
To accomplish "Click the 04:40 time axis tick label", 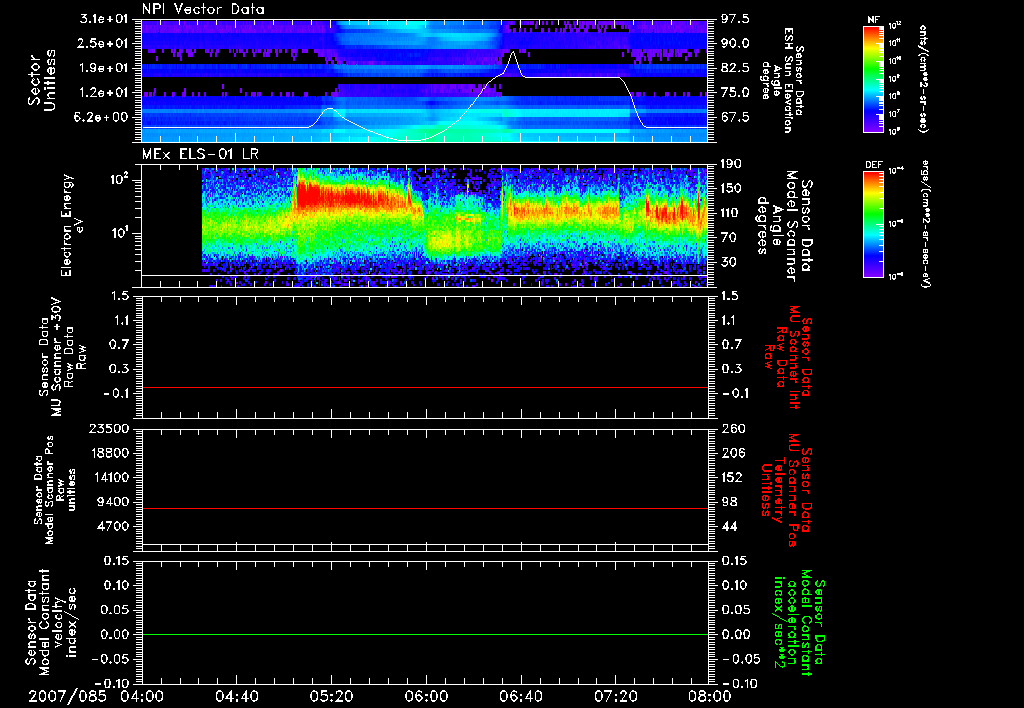I will [237, 696].
